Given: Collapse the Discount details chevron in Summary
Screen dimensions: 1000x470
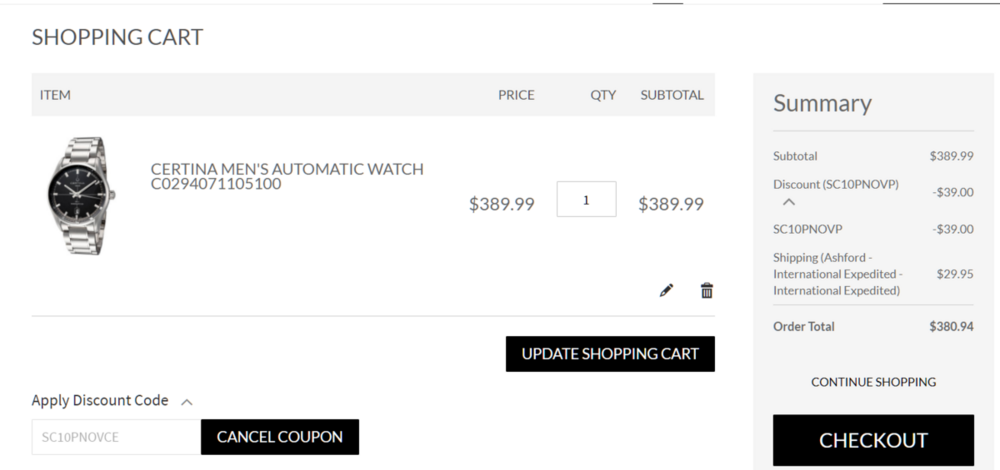Looking at the screenshot, I should [x=789, y=202].
